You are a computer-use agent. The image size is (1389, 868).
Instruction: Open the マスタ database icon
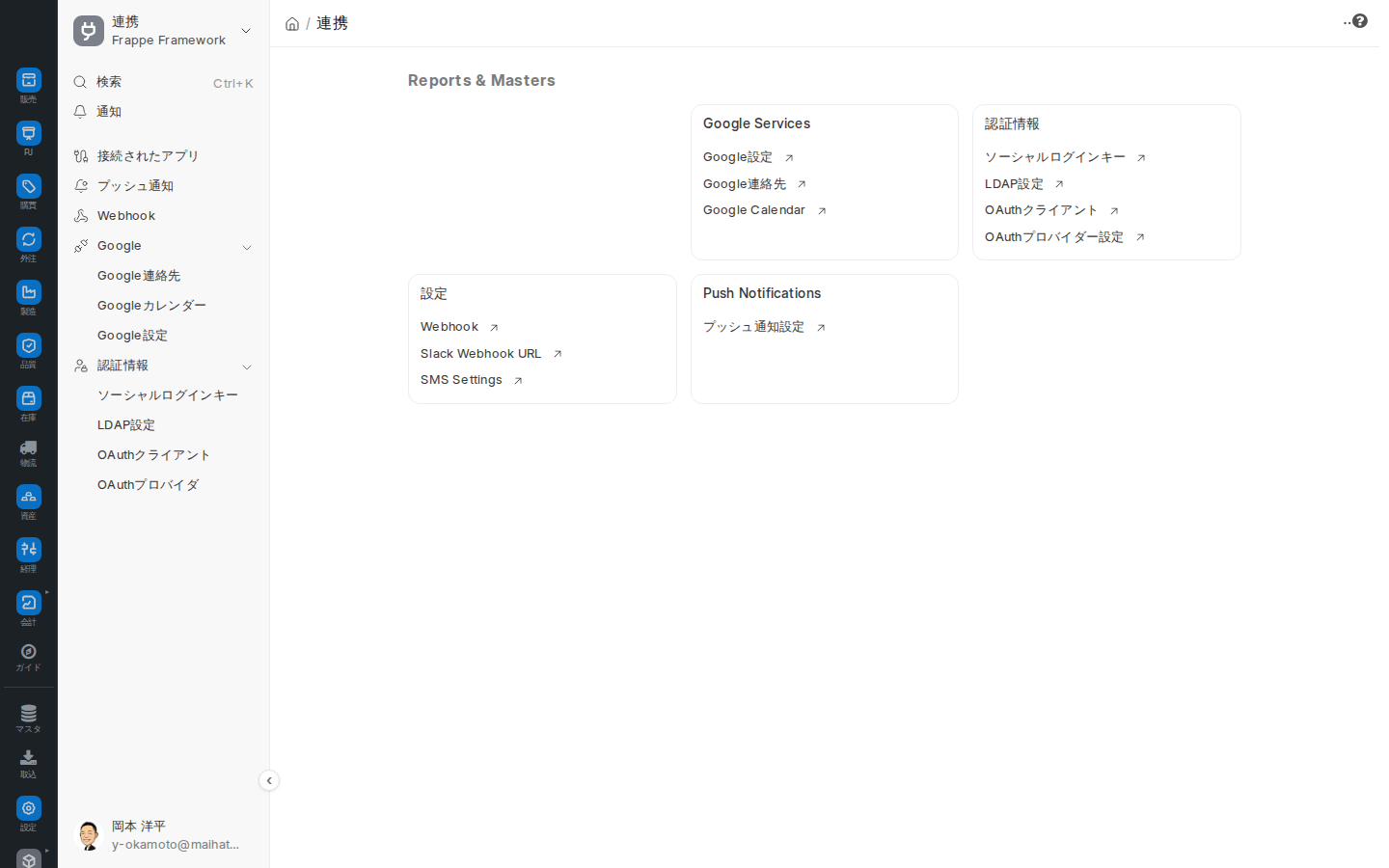(x=28, y=713)
